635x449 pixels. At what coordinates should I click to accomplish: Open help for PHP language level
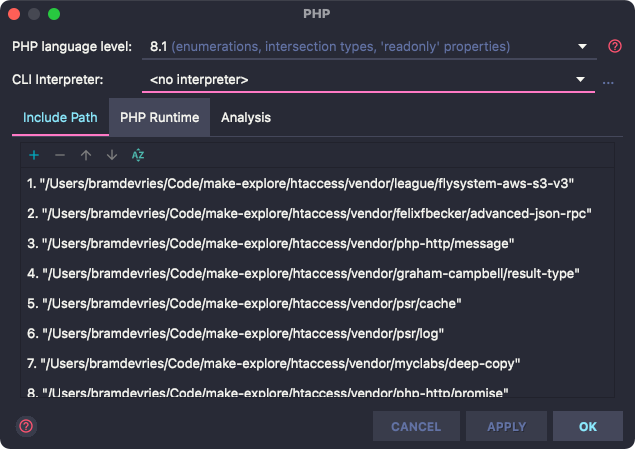point(615,46)
